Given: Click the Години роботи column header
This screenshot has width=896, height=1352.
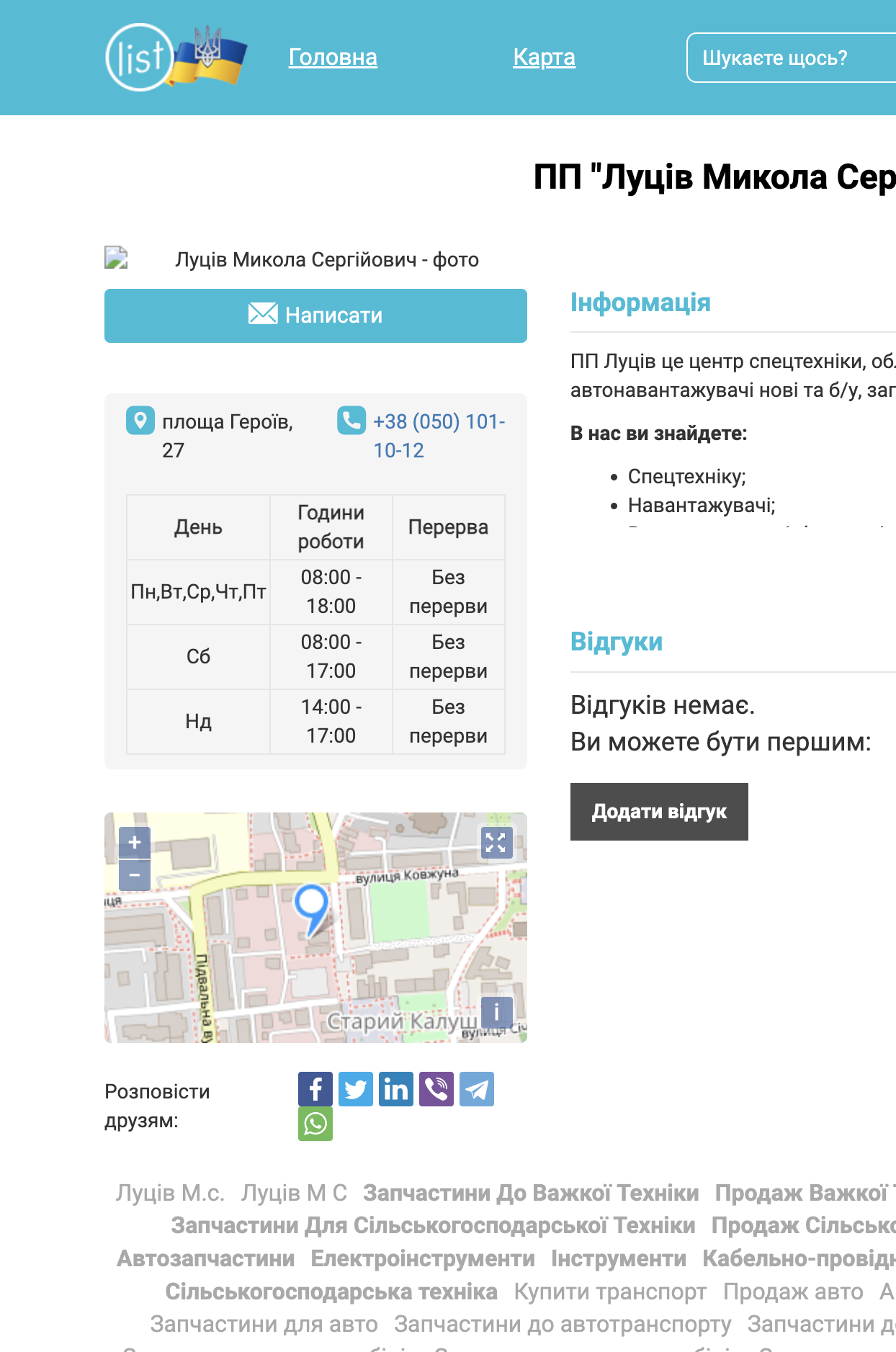Looking at the screenshot, I should 331,527.
